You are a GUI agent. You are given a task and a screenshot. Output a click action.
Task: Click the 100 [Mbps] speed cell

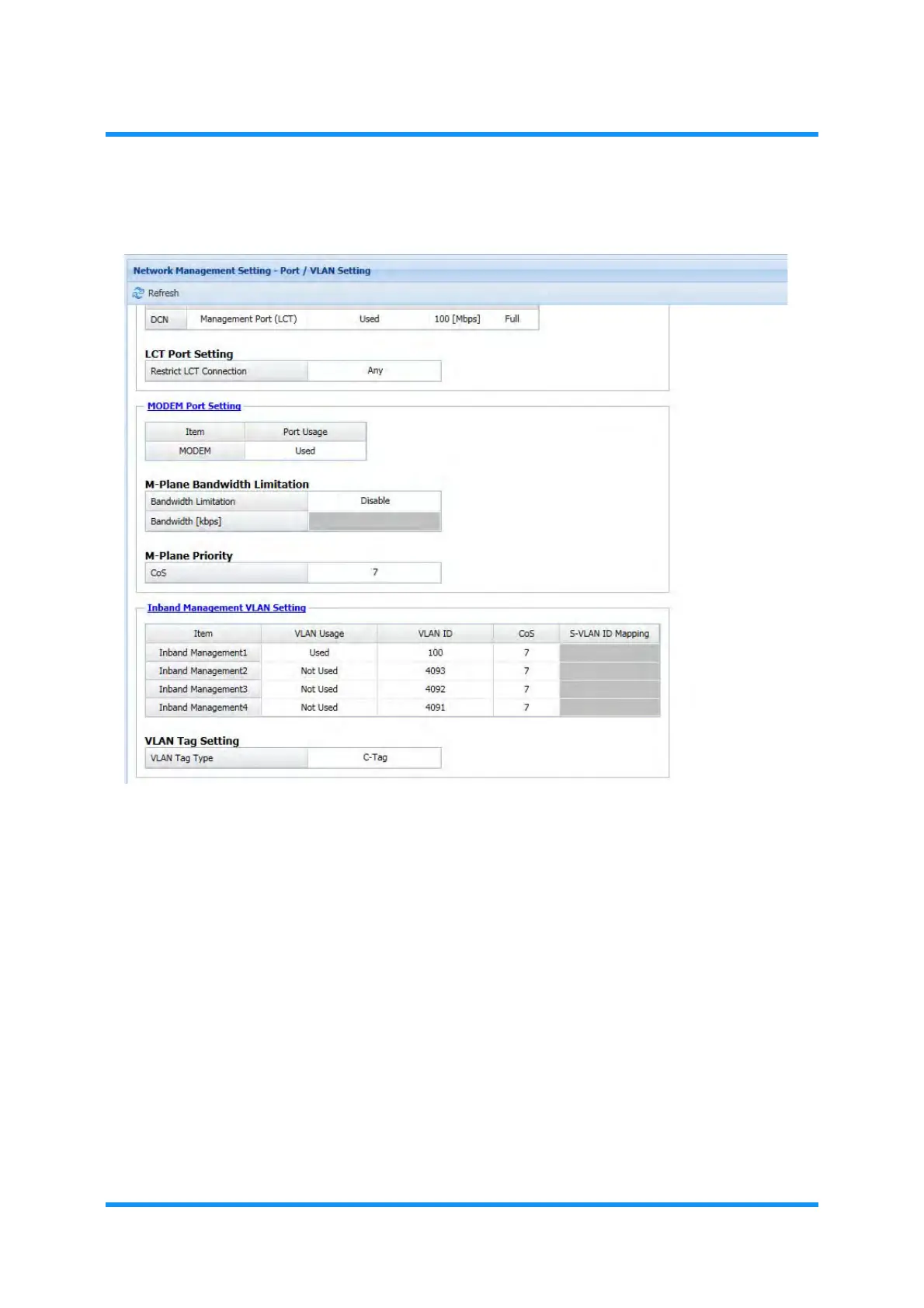[457, 319]
